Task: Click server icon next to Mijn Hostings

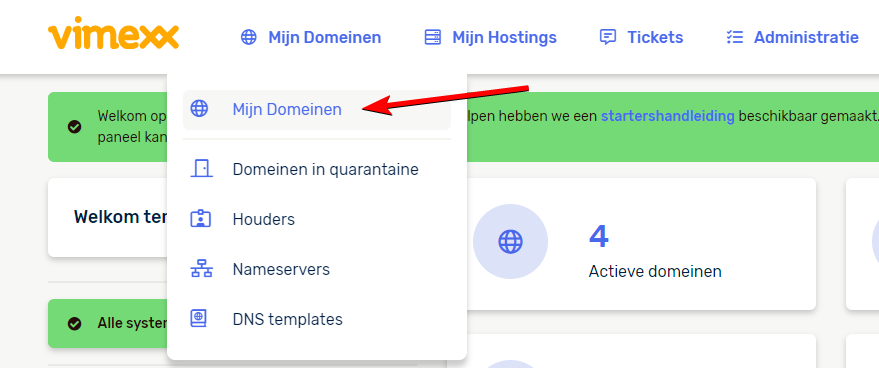Action: click(x=432, y=38)
